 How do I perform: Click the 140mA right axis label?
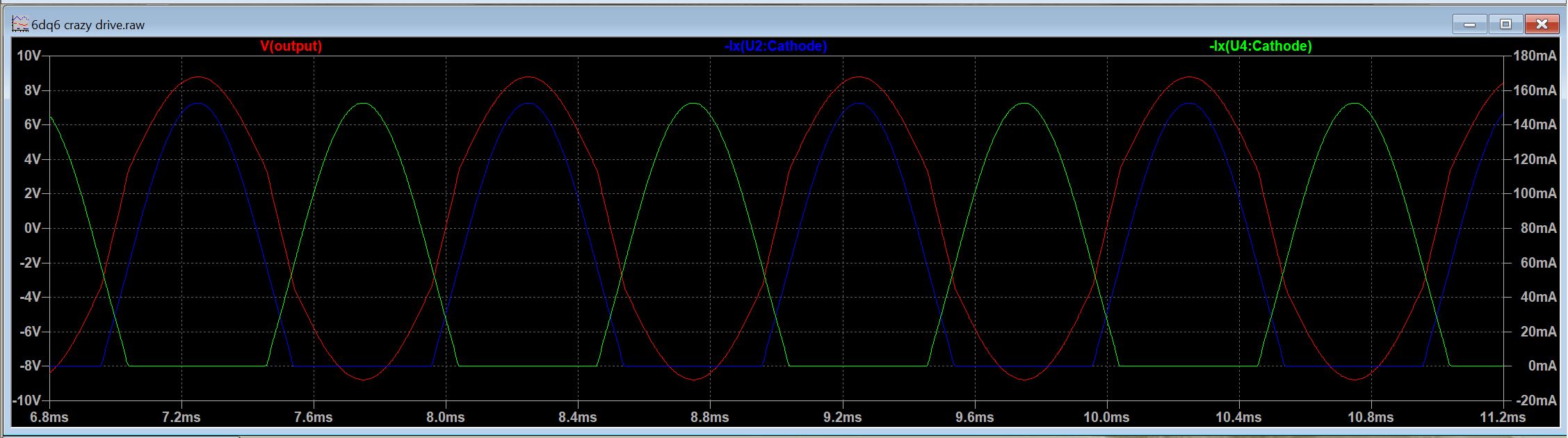1535,124
